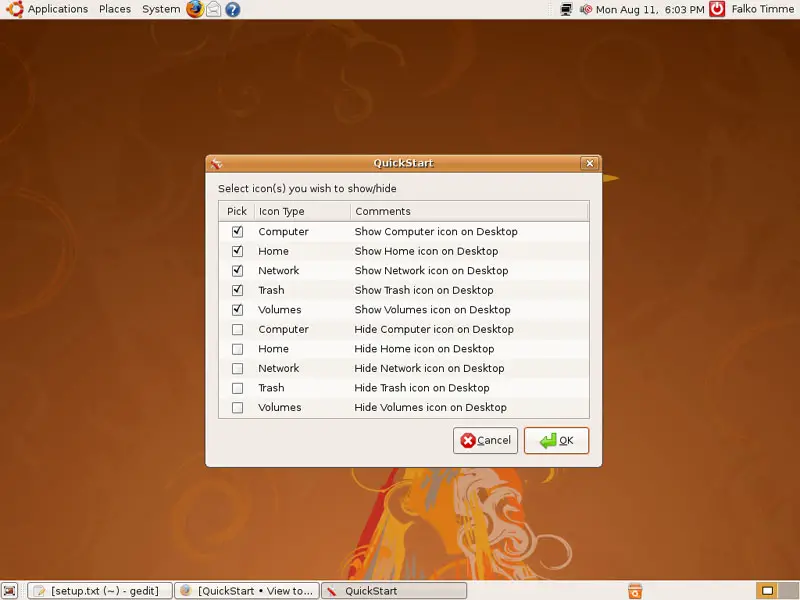Screen dimensions: 800x600
Task: Uncheck Show Computer icon checkbox
Action: coord(237,232)
